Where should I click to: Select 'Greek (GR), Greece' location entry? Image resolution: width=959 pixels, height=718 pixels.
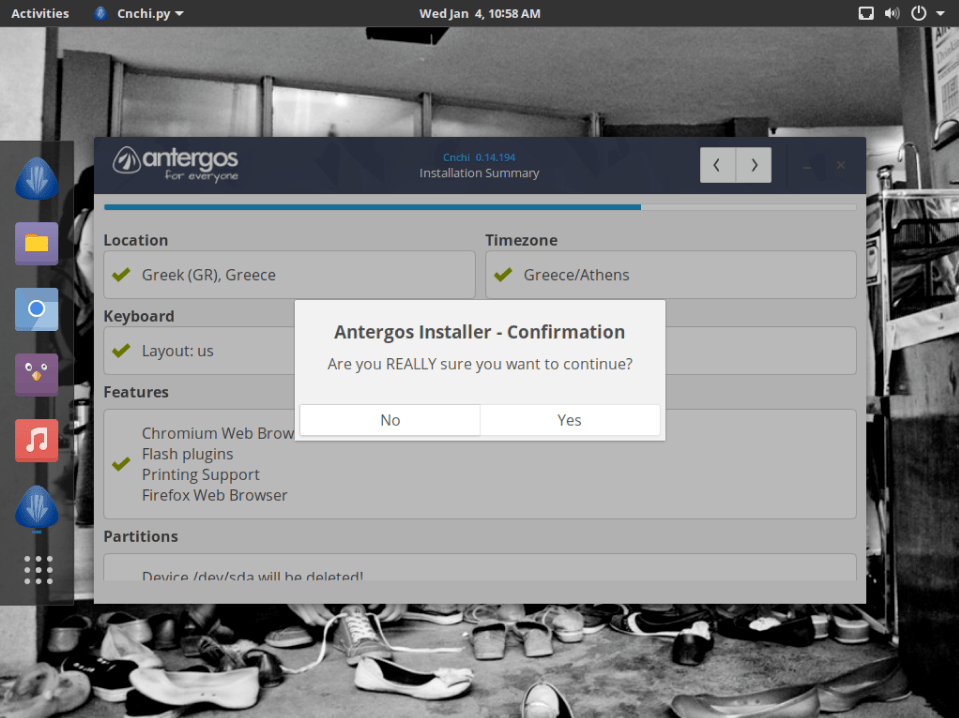(289, 275)
